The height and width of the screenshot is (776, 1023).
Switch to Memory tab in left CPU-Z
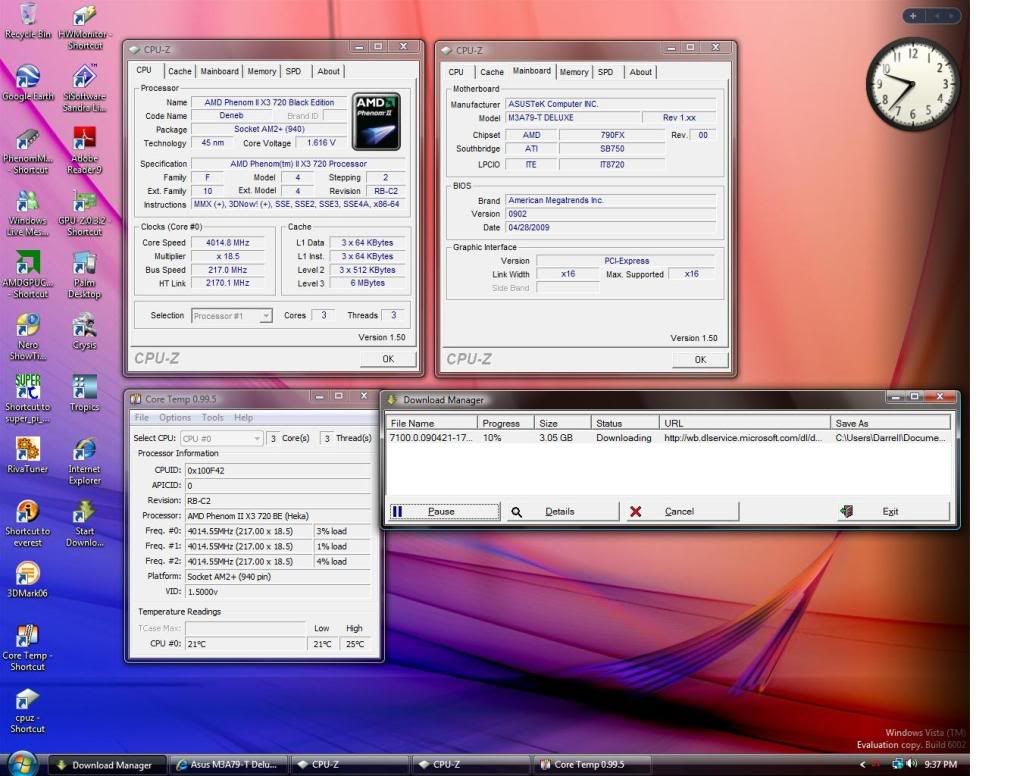tap(262, 71)
